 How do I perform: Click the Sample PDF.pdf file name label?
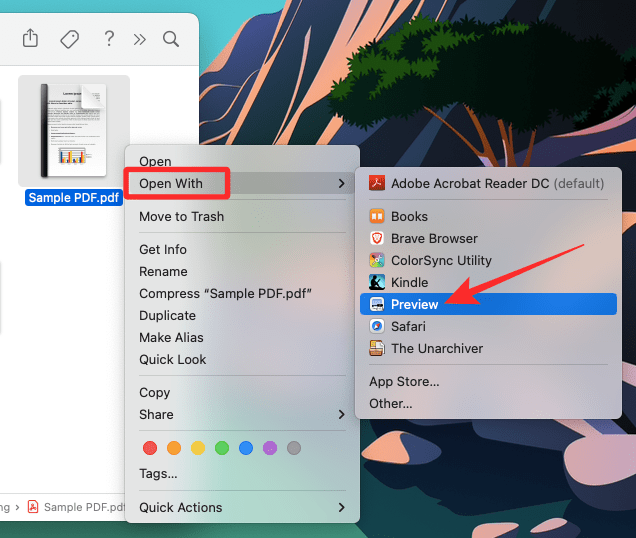point(74,198)
